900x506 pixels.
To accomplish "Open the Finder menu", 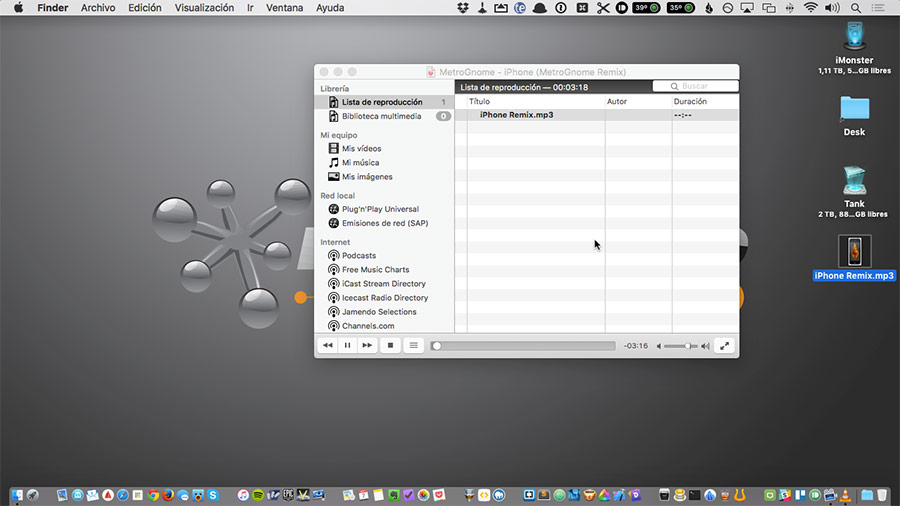I will click(53, 8).
